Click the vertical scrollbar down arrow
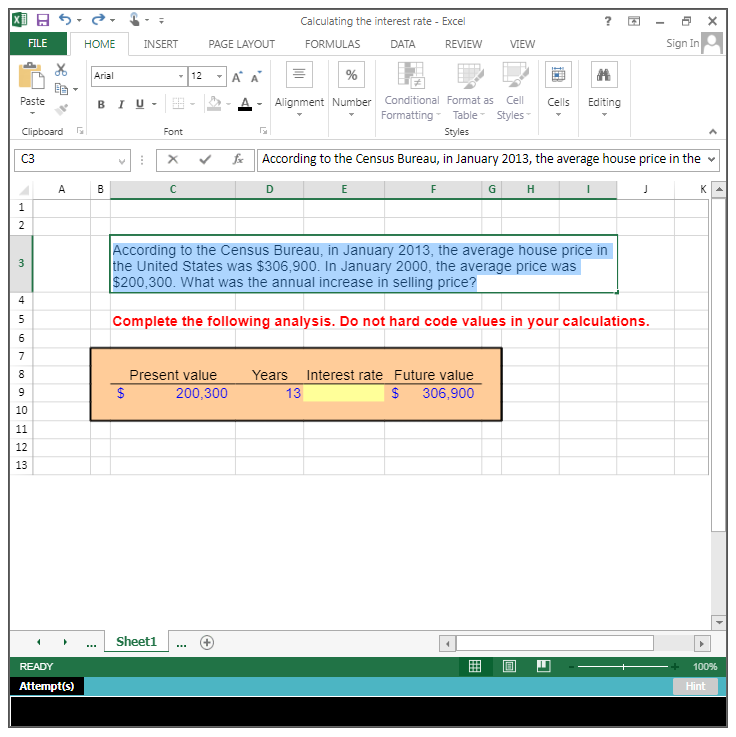The height and width of the screenshot is (737, 736). (719, 622)
